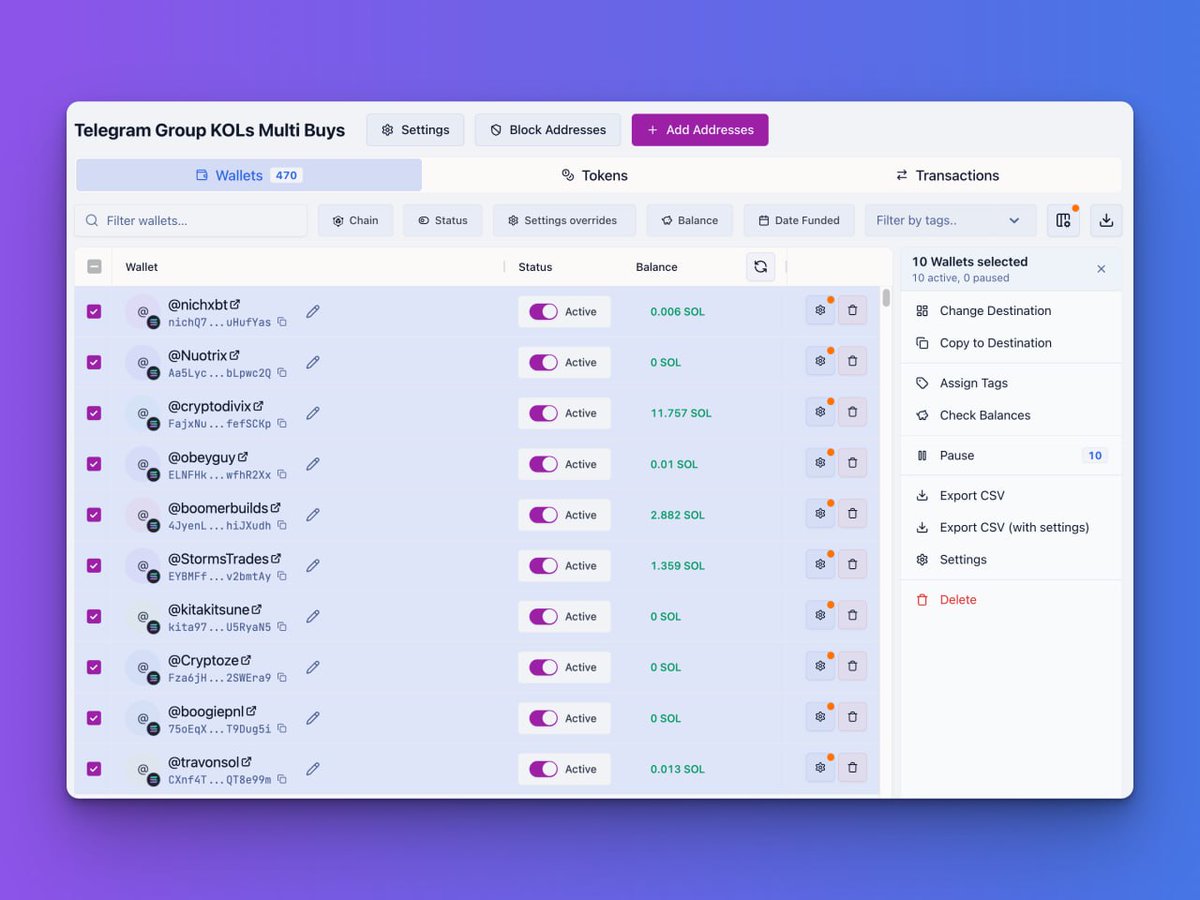The width and height of the screenshot is (1200, 900).
Task: Open settings gear for @boogiepnl wallet
Action: [820, 717]
